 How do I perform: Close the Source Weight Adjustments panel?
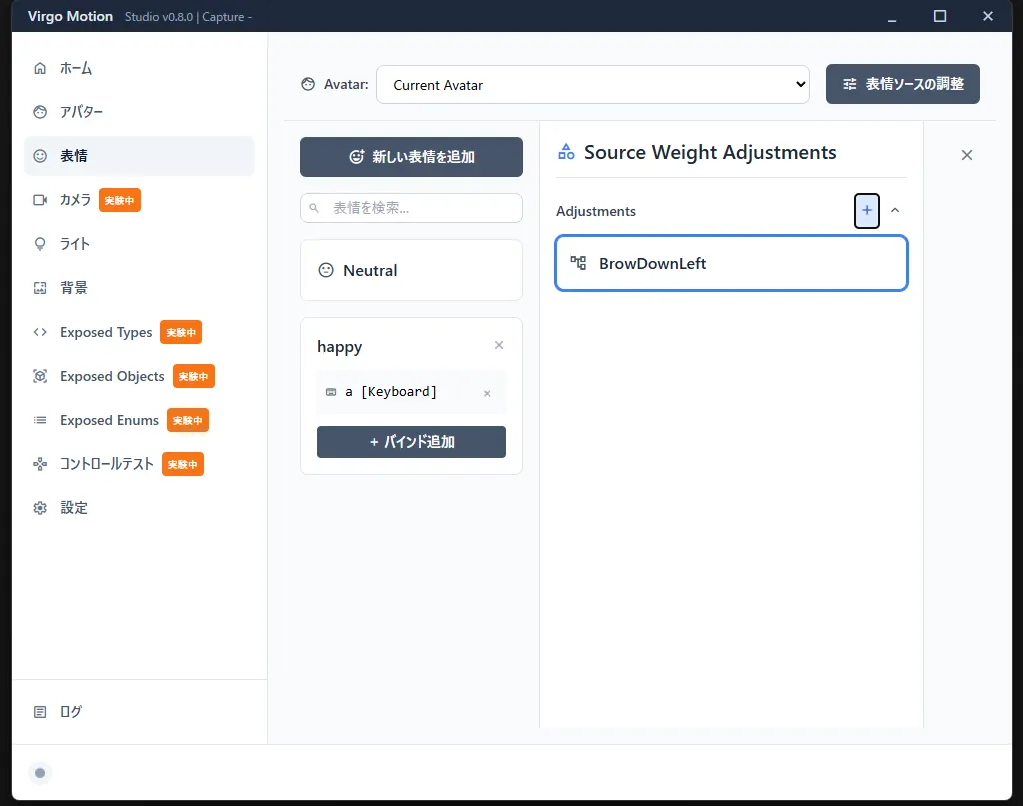[x=966, y=155]
